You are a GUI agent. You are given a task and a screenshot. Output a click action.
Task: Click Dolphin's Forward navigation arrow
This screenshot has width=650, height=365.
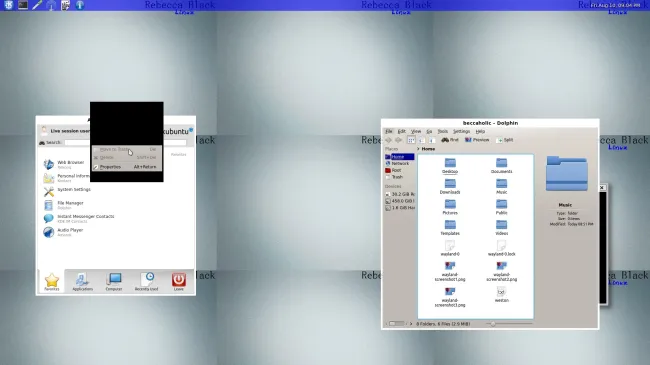point(398,140)
